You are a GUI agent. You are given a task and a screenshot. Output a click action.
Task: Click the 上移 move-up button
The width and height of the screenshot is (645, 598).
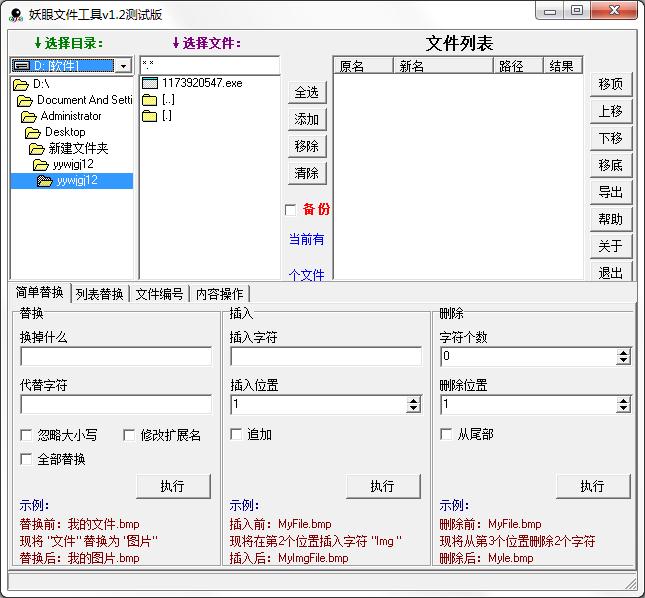[x=610, y=111]
